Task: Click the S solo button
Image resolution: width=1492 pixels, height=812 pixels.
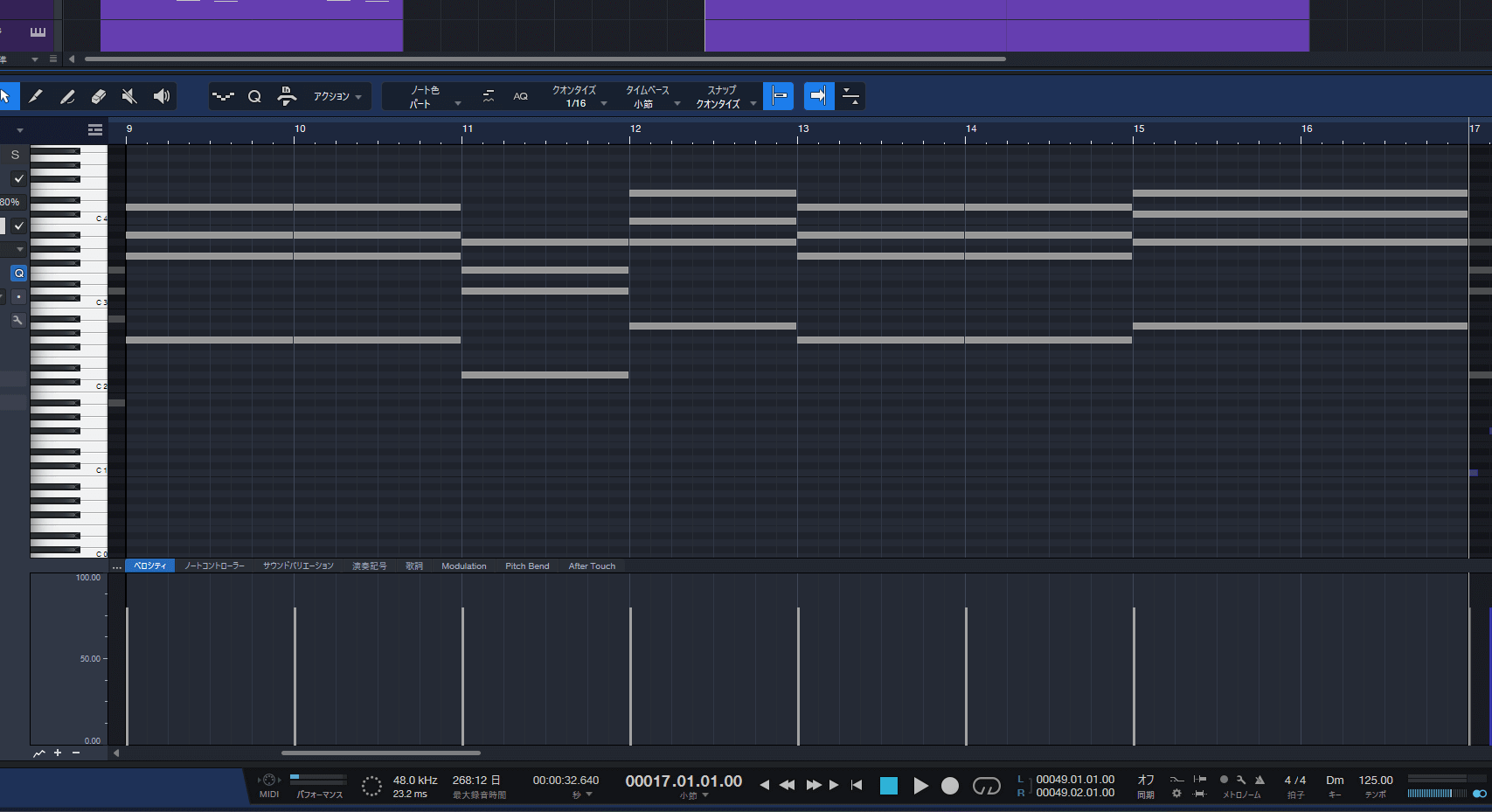Action: [15, 155]
